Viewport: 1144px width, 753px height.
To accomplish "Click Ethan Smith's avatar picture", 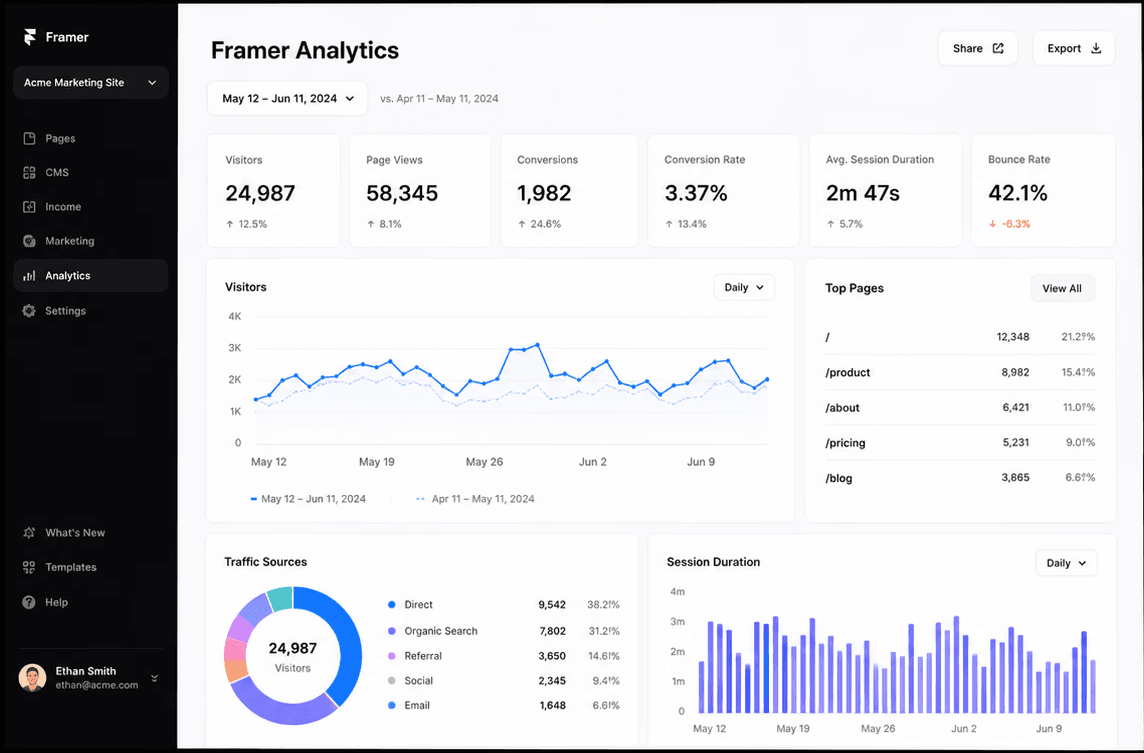I will coord(32,678).
